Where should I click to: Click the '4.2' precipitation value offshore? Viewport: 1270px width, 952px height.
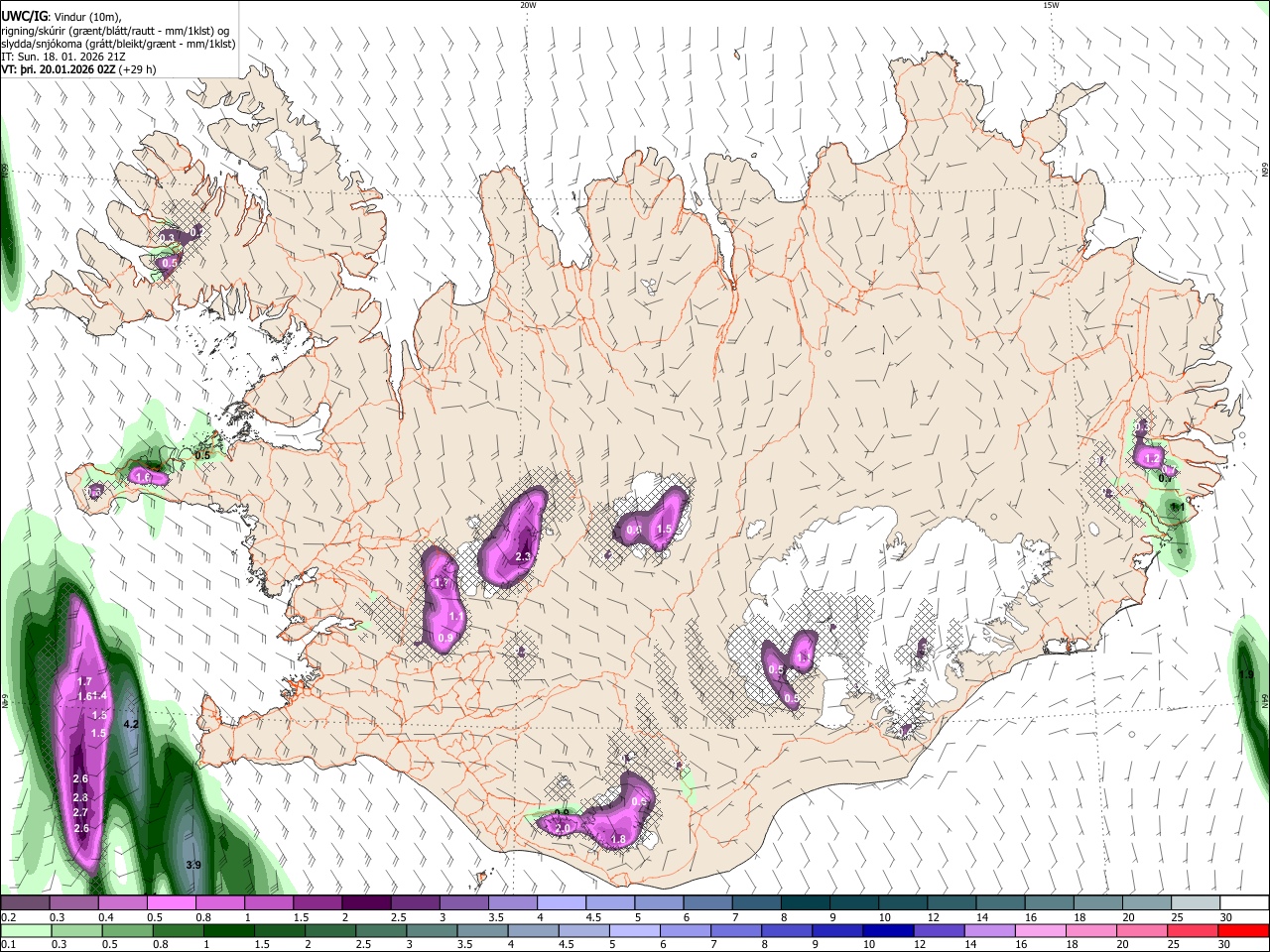(130, 725)
